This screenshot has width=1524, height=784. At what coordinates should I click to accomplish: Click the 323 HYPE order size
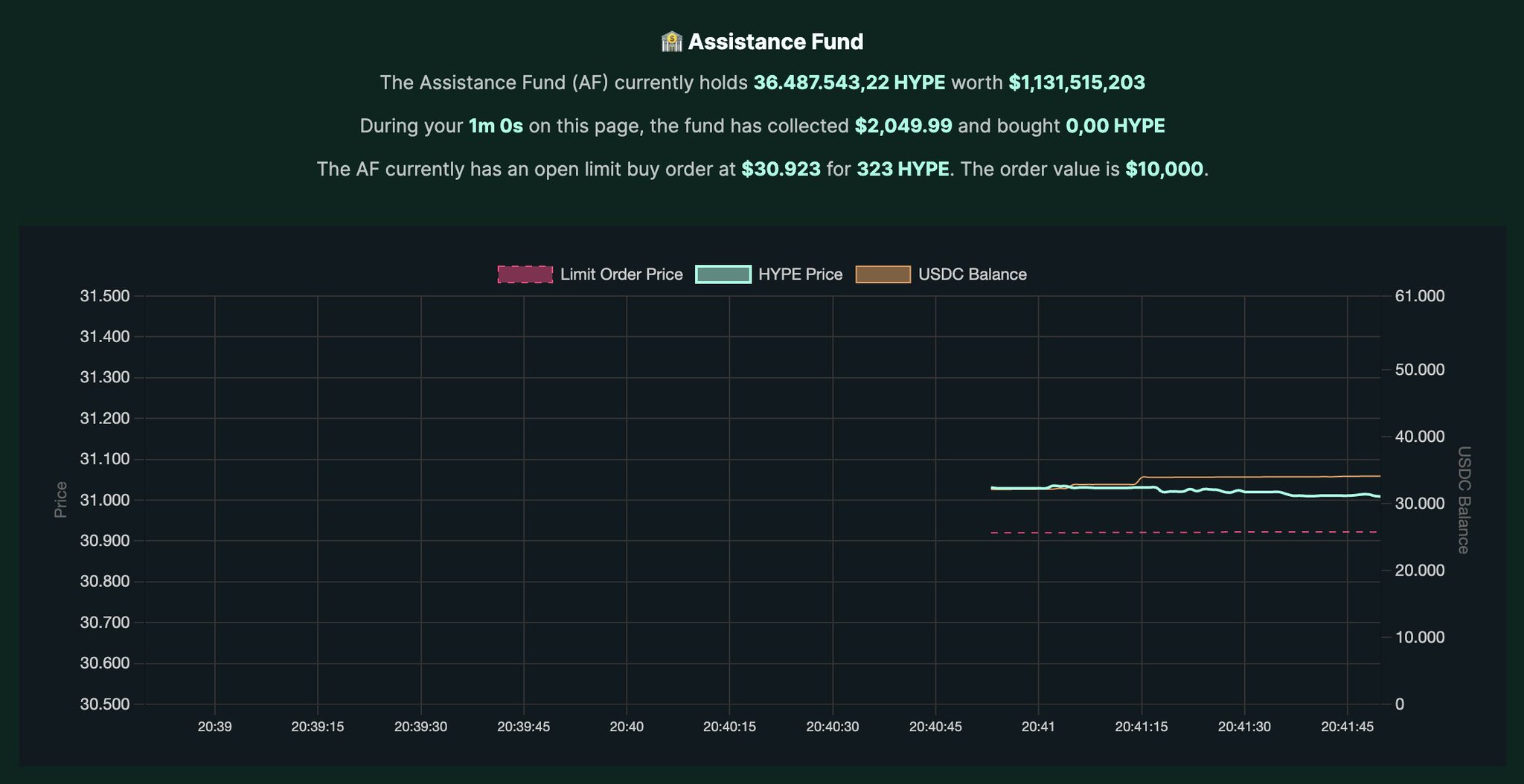[x=903, y=169]
